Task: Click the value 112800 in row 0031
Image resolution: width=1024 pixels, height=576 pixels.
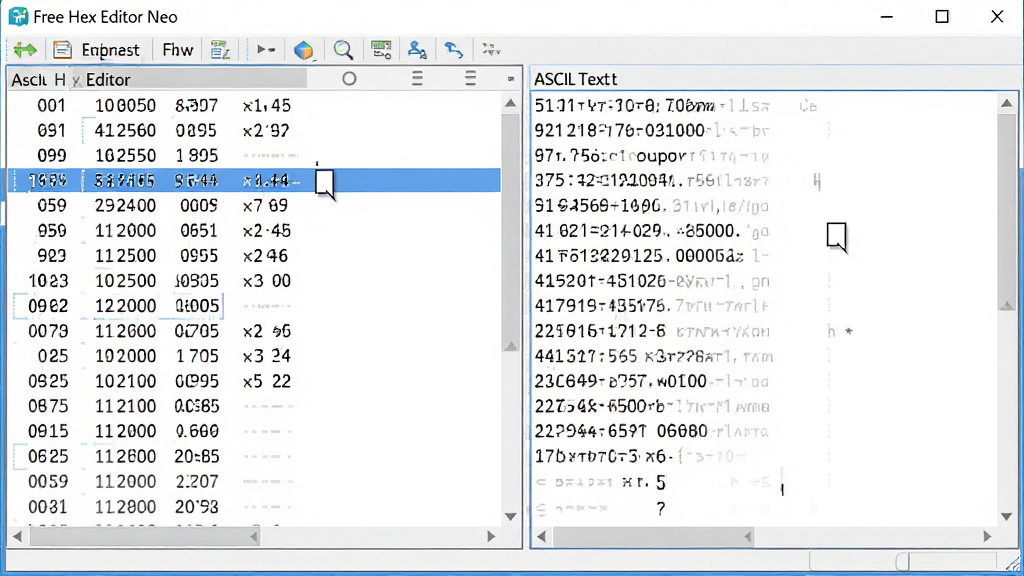Action: [x=125, y=507]
